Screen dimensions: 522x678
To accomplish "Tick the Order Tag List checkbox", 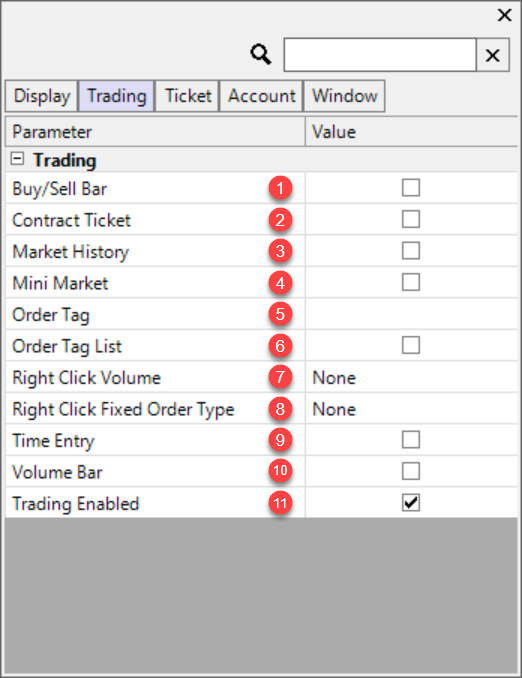I will (x=410, y=345).
